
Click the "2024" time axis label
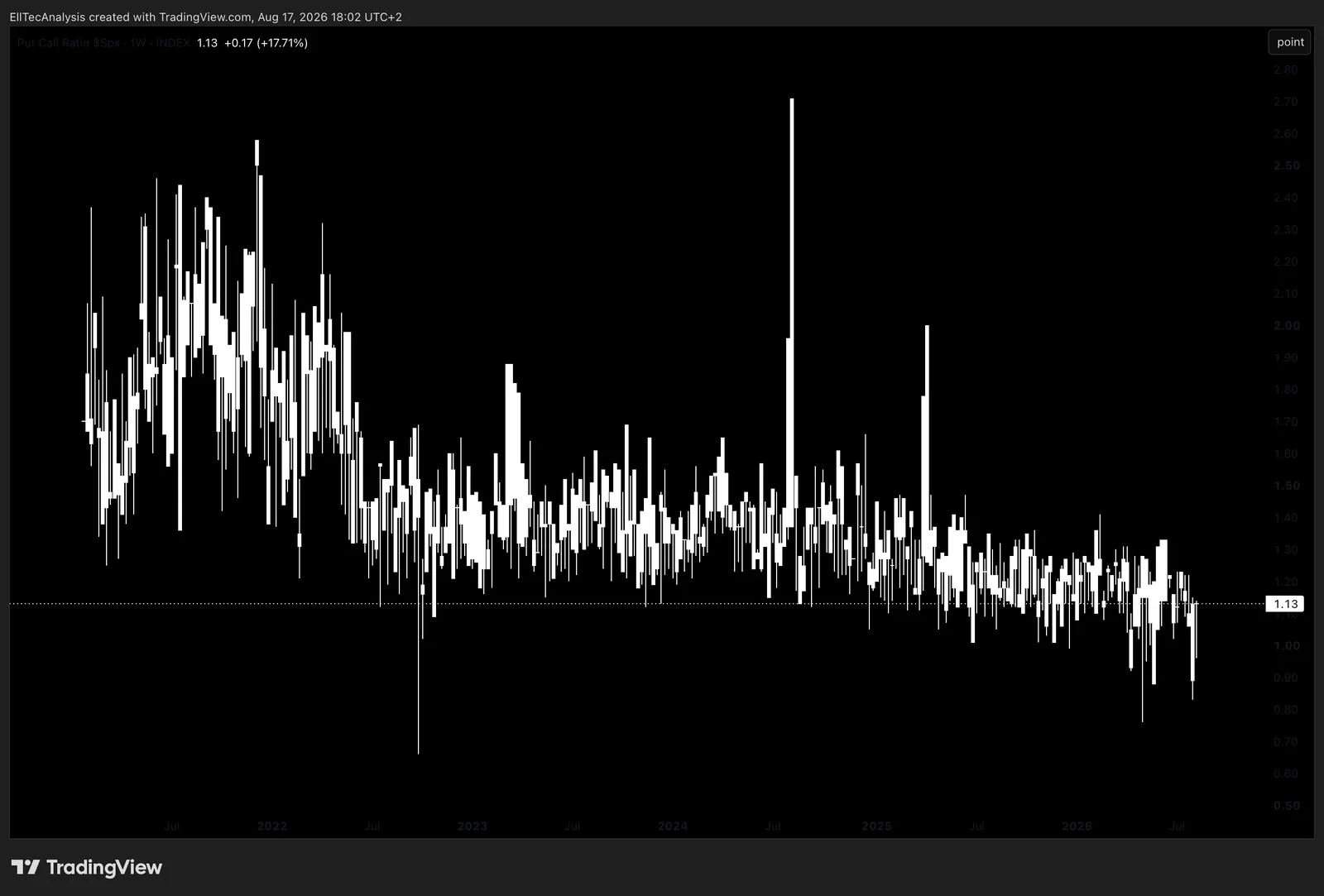click(673, 827)
